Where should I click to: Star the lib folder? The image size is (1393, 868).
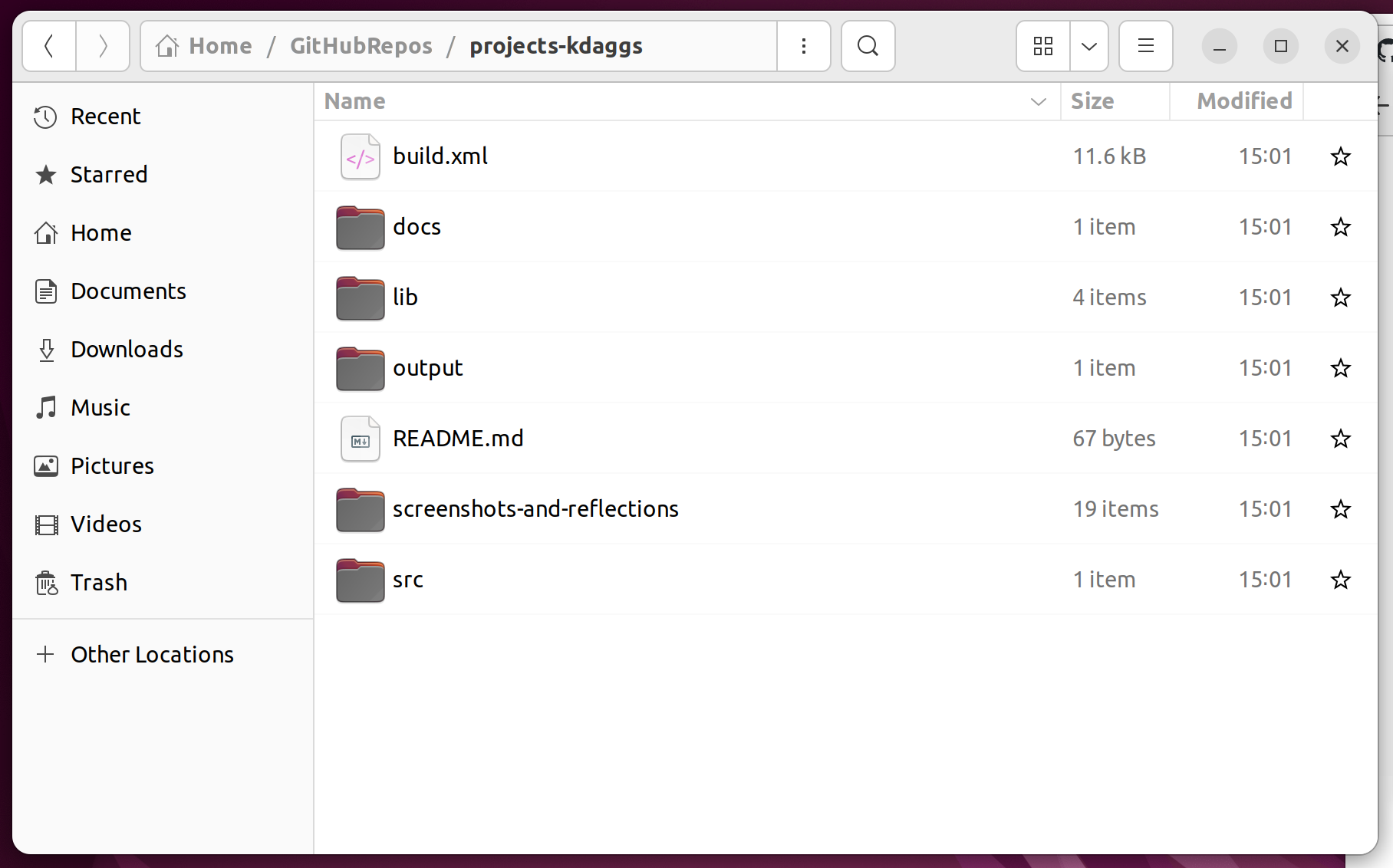[1341, 298]
